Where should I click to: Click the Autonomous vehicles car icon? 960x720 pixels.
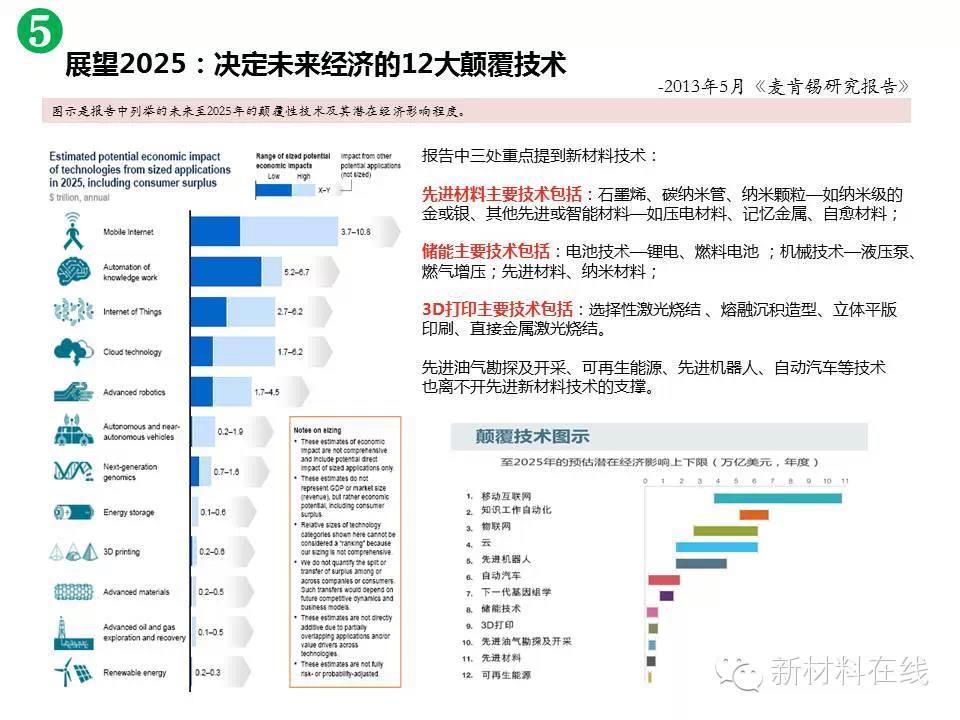tap(74, 432)
